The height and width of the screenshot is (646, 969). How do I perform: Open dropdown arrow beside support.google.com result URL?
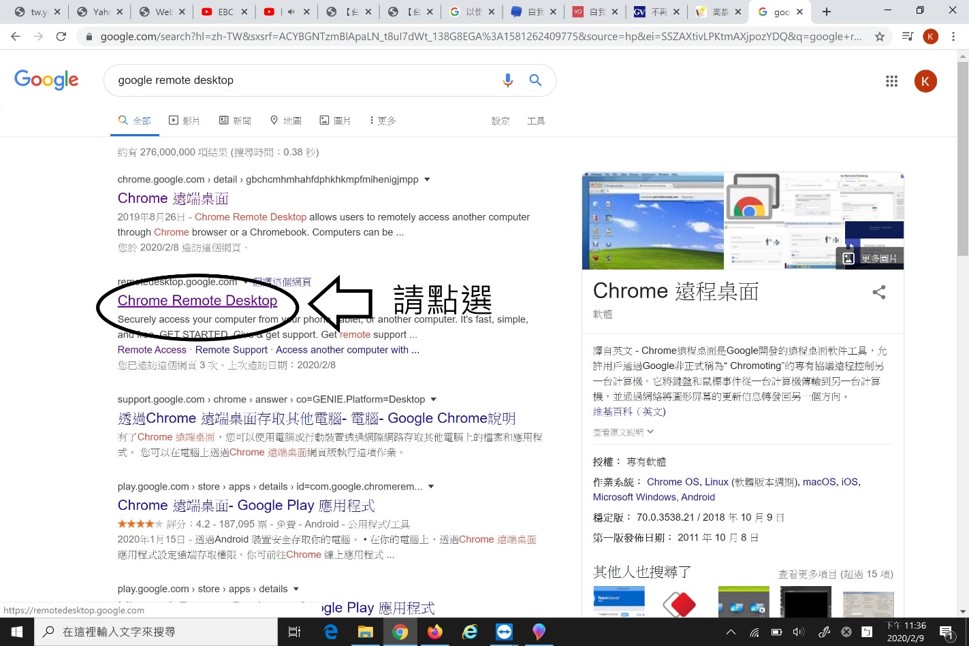coord(433,399)
